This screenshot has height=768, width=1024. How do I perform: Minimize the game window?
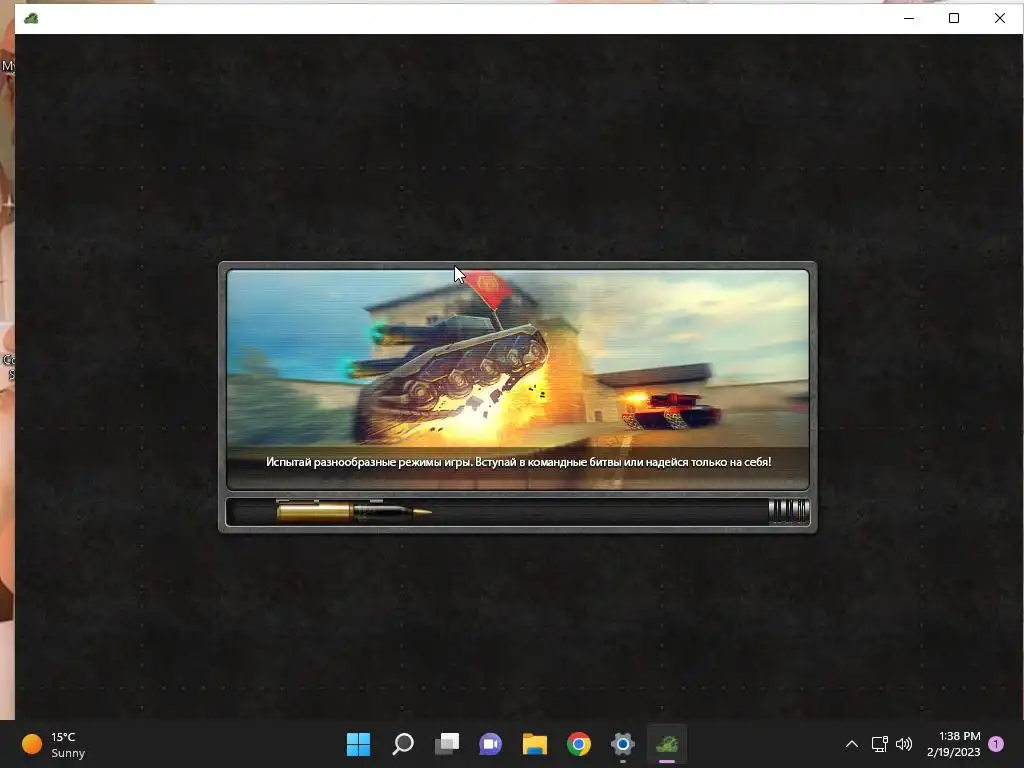(908, 18)
